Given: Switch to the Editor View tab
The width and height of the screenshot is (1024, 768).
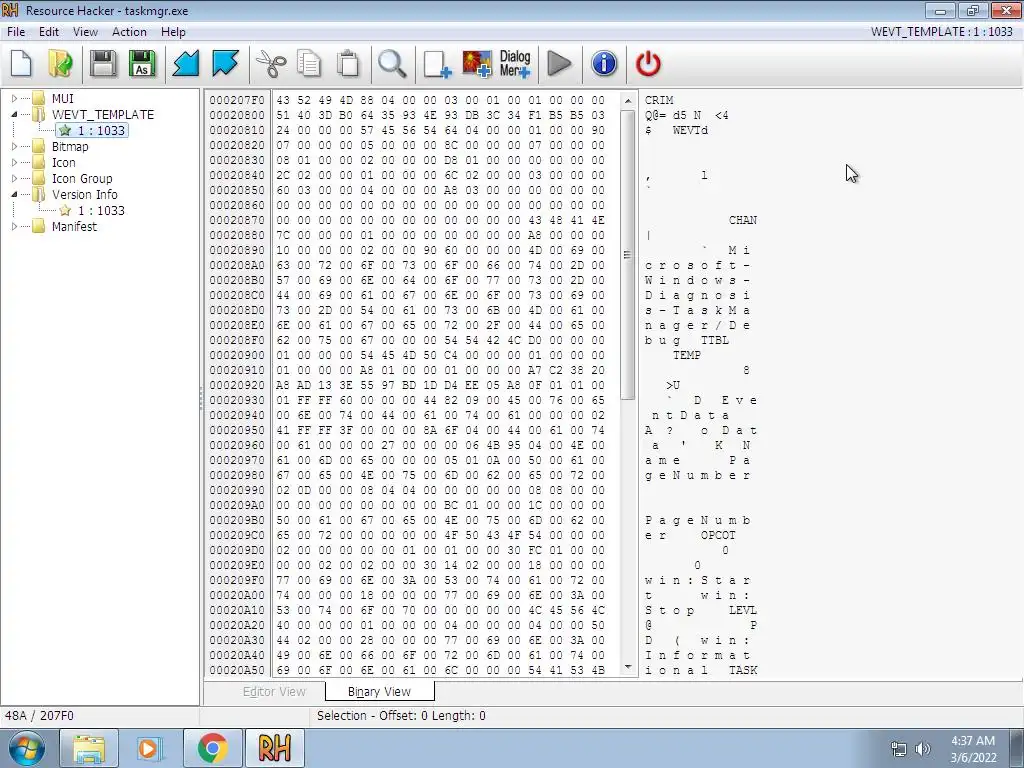Looking at the screenshot, I should pyautogui.click(x=274, y=692).
